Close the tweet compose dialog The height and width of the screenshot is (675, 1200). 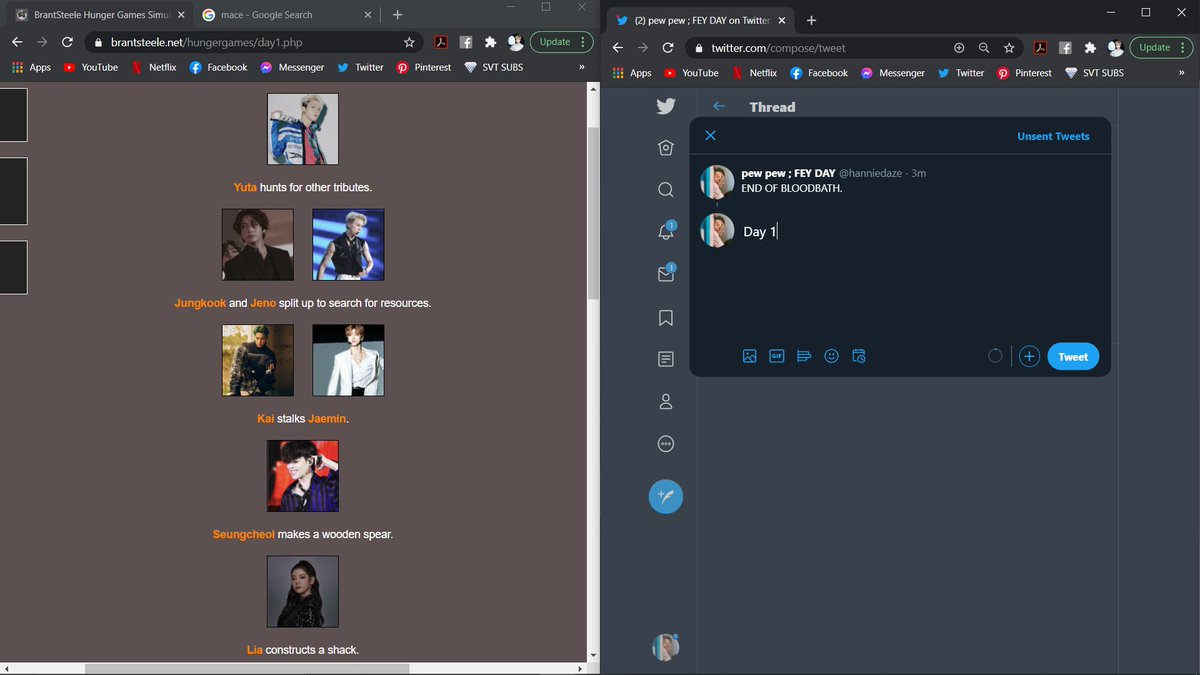tap(710, 136)
